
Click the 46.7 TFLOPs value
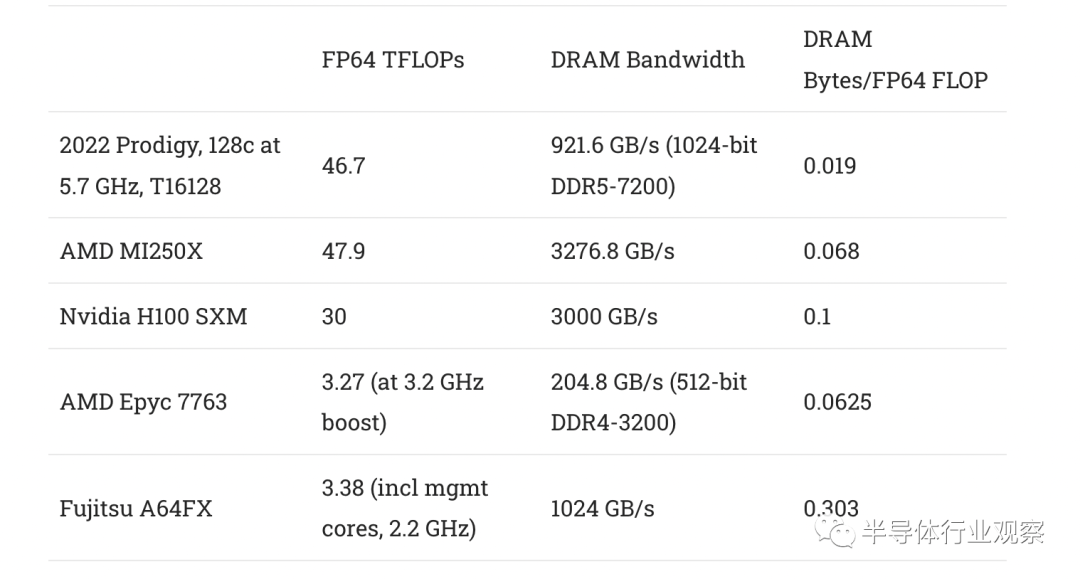[343, 166]
